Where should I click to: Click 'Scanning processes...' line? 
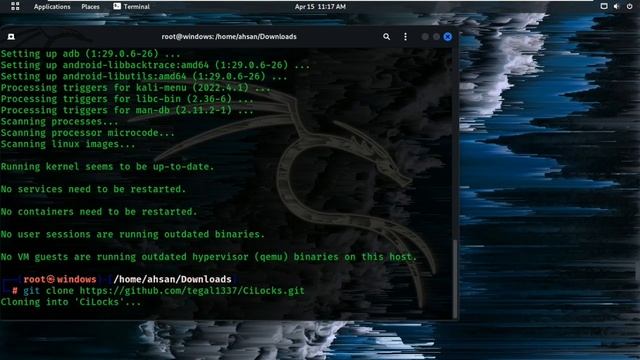60,121
